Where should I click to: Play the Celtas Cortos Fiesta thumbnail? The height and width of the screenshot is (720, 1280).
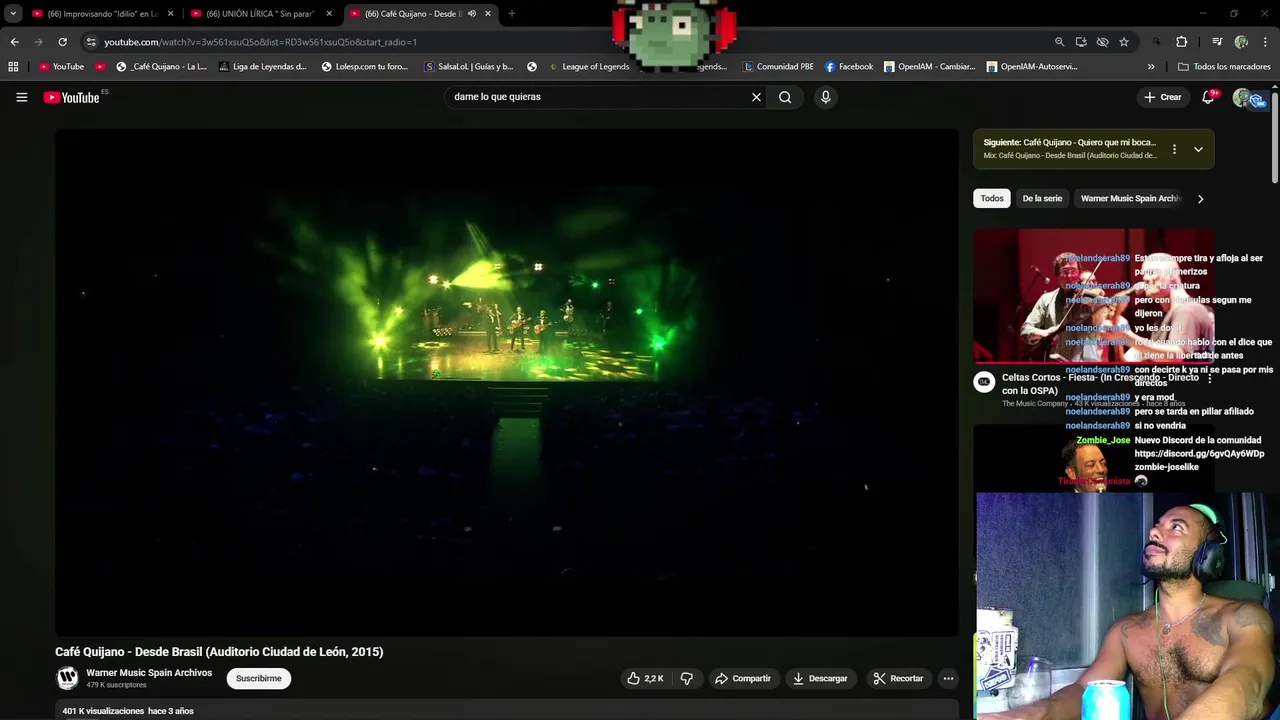(x=1094, y=296)
